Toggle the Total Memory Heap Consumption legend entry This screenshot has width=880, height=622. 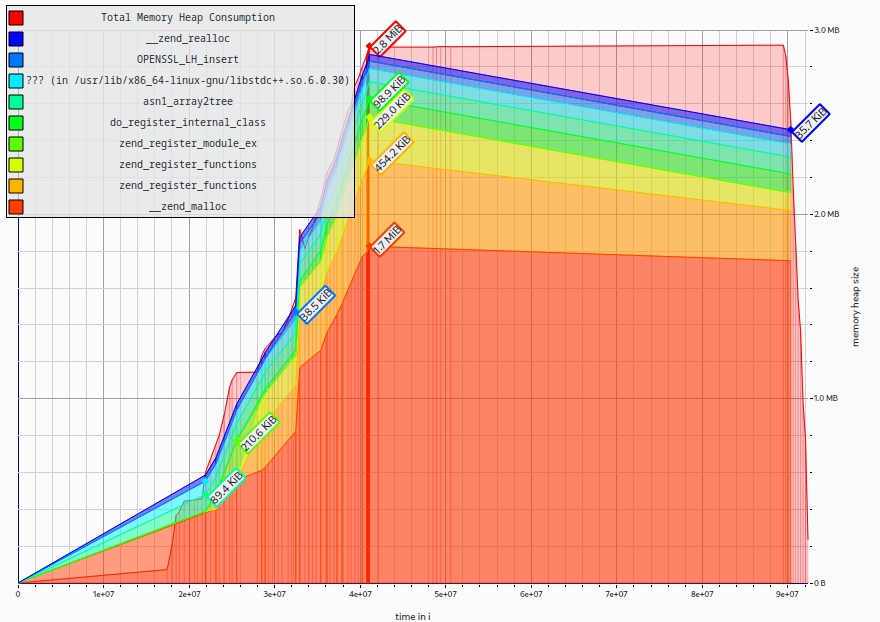[17, 17]
